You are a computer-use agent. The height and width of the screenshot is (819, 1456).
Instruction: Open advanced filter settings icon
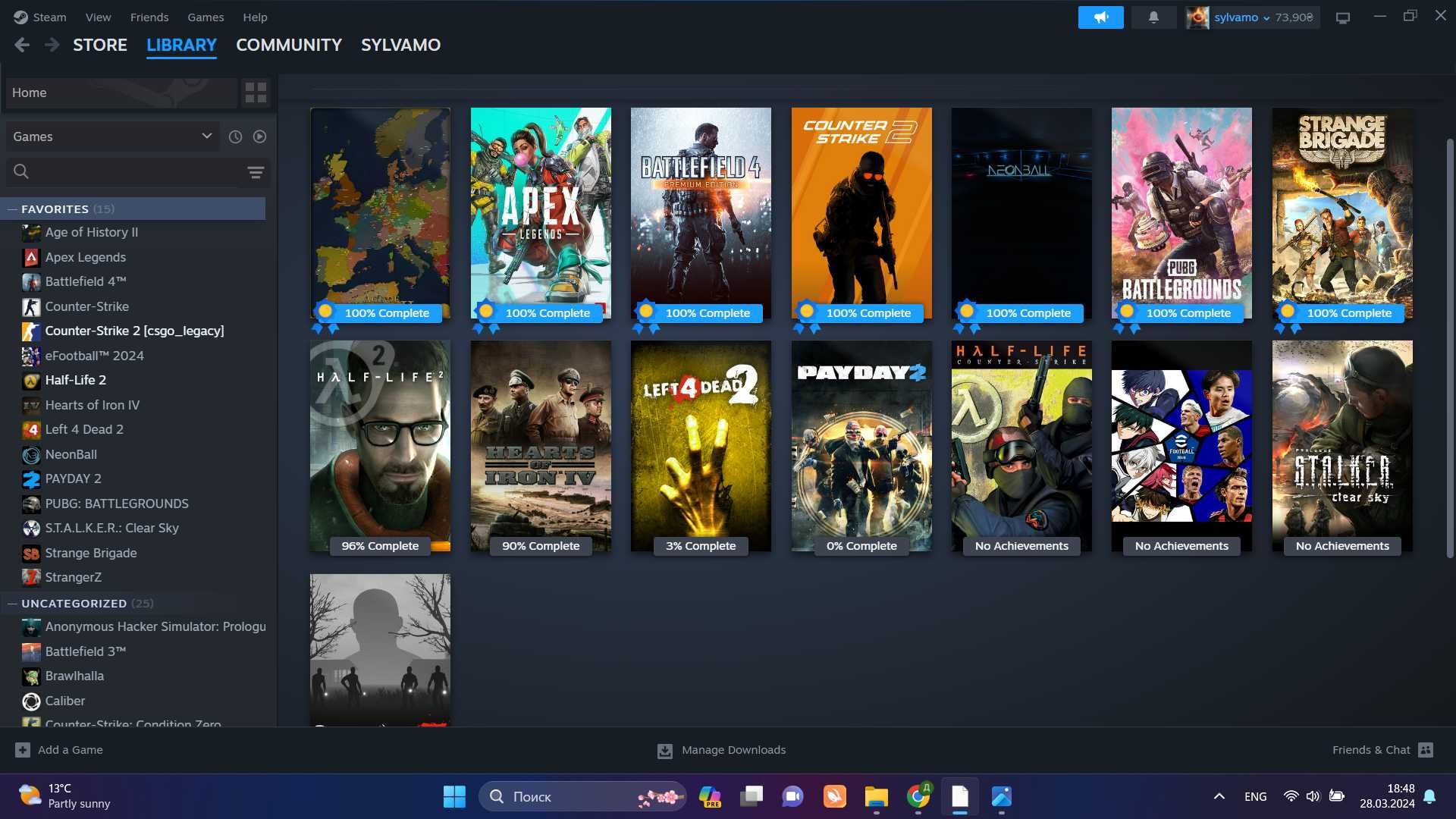tap(256, 172)
